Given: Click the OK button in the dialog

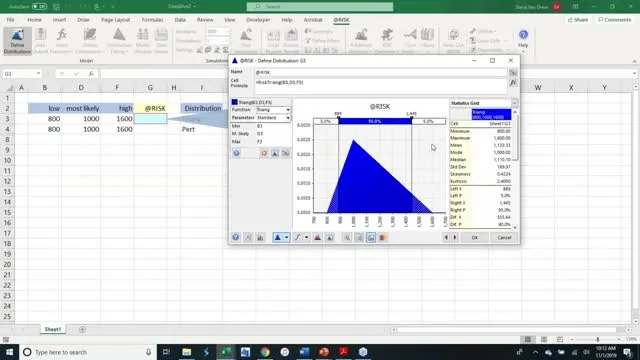Looking at the screenshot, I should (474, 238).
